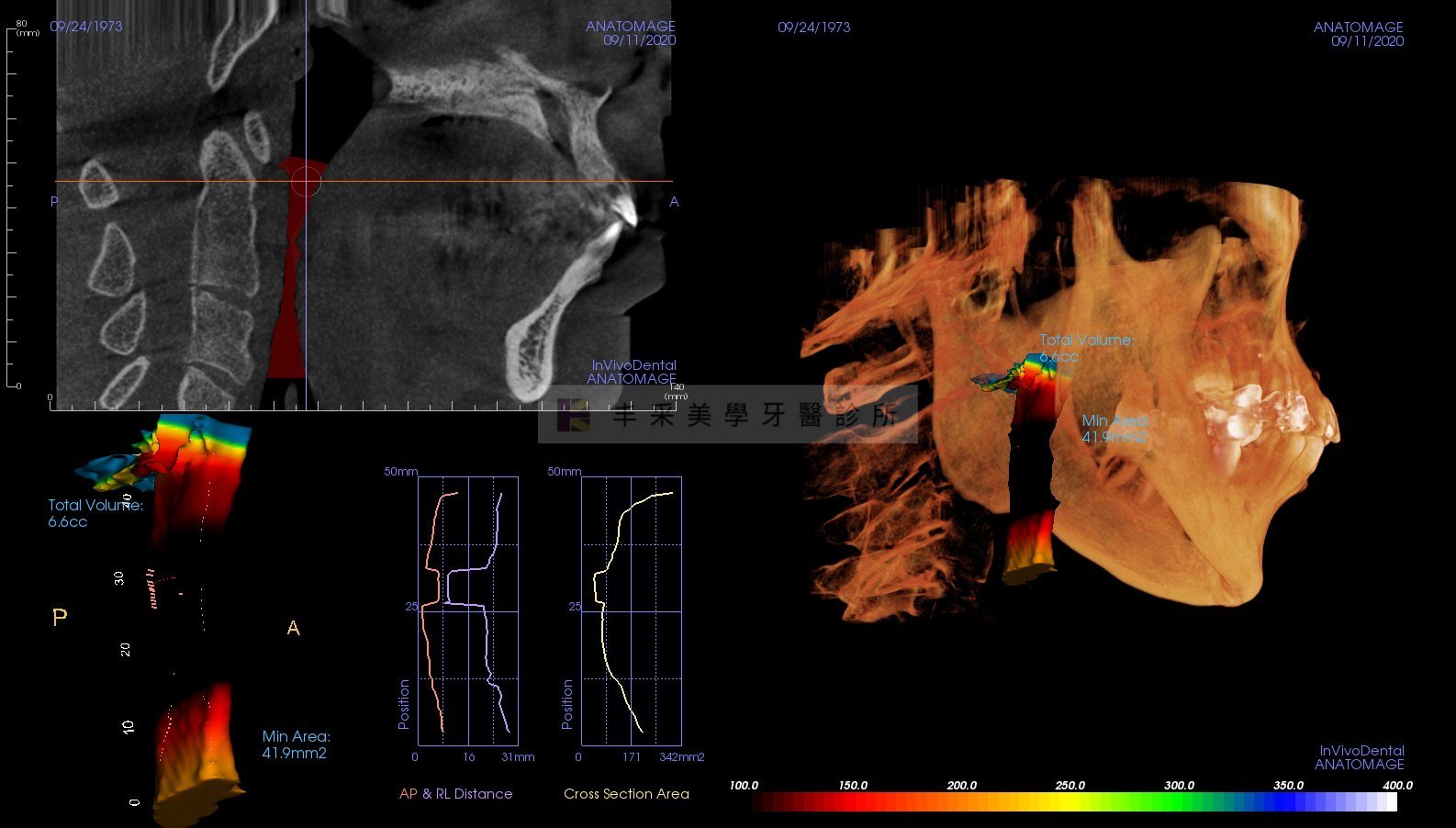Click the Total Volume annotation in 3D skull view
Image resolution: width=1456 pixels, height=828 pixels.
click(x=1086, y=348)
